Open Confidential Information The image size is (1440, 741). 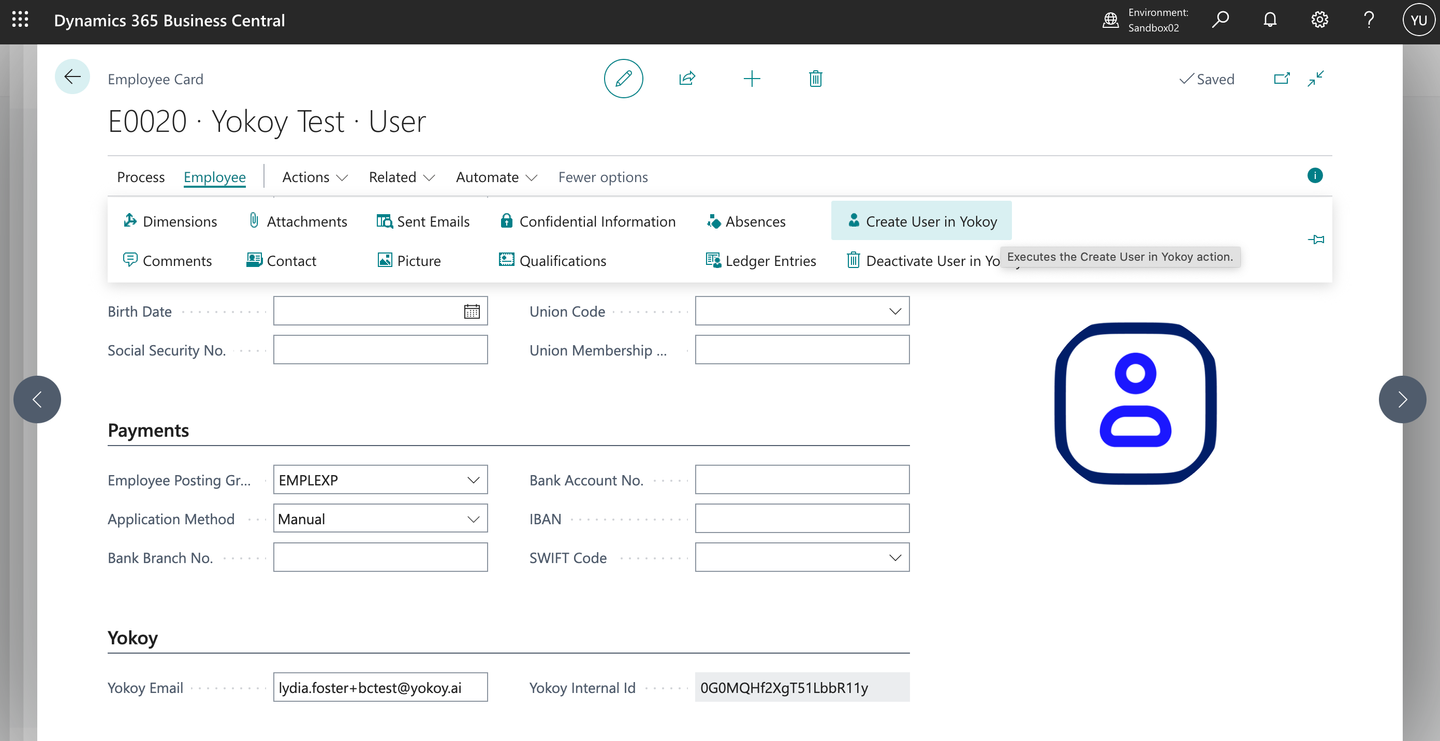588,221
